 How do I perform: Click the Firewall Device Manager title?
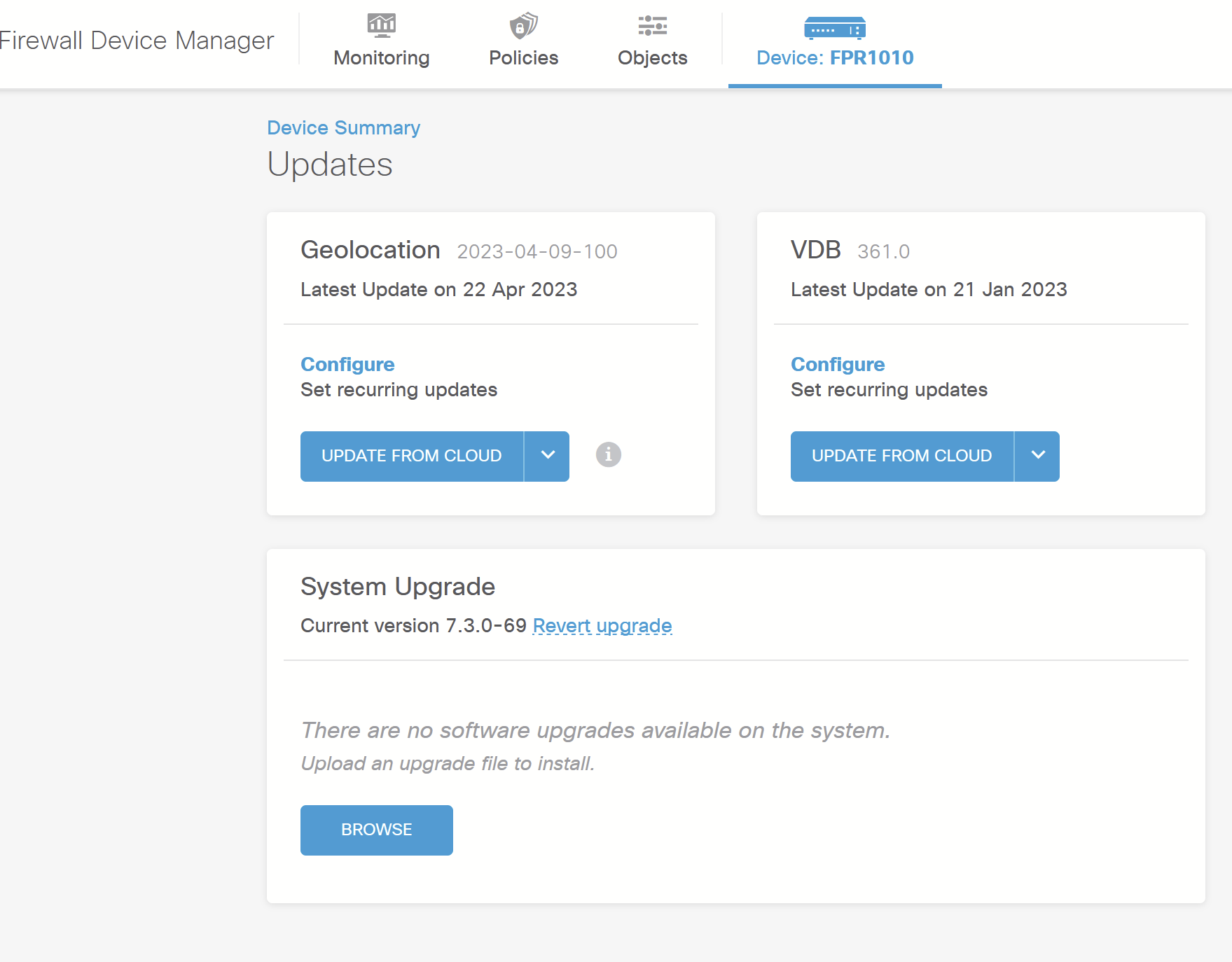coord(137,41)
